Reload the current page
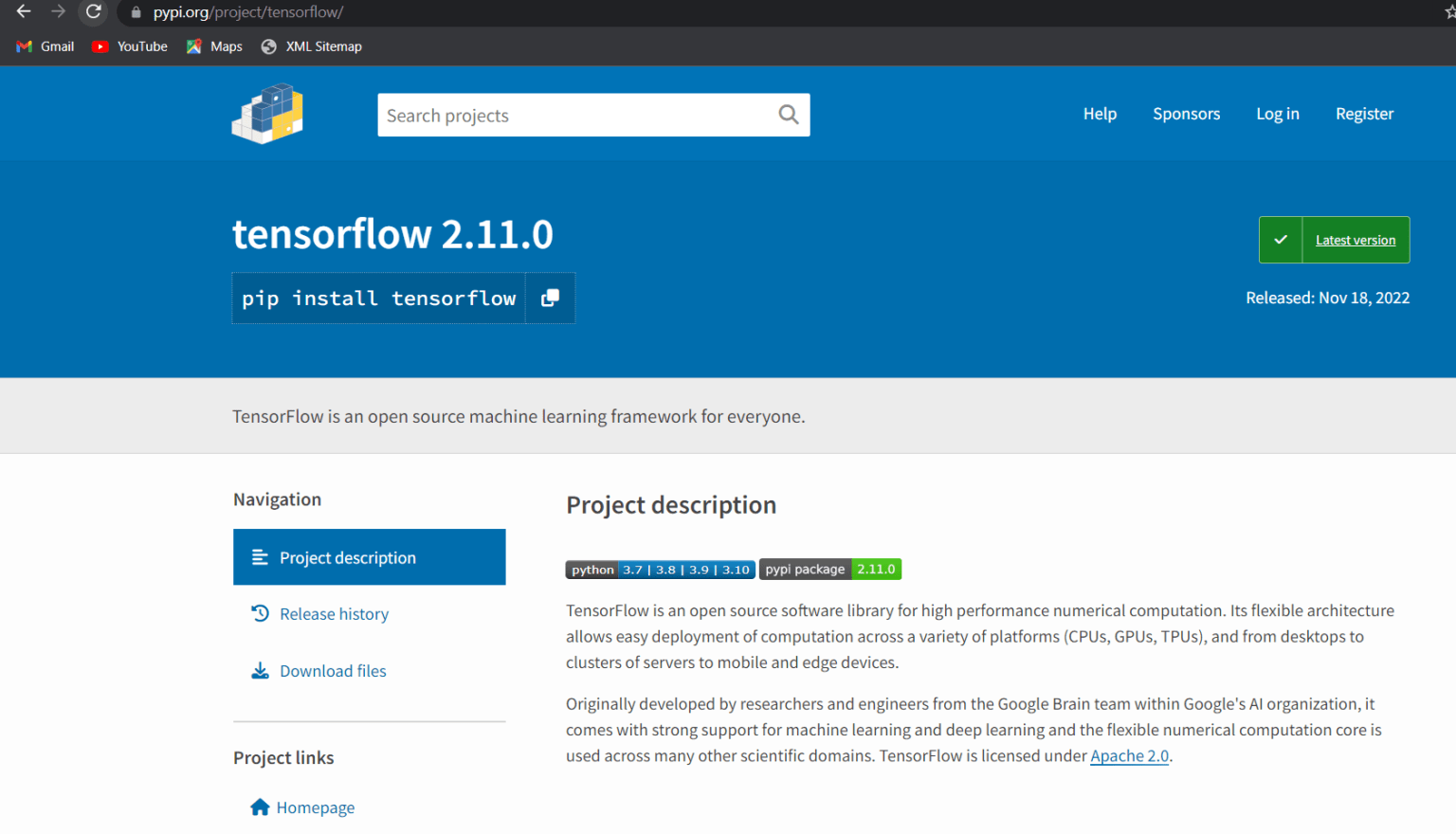Viewport: 1456px width, 834px height. coord(92,12)
